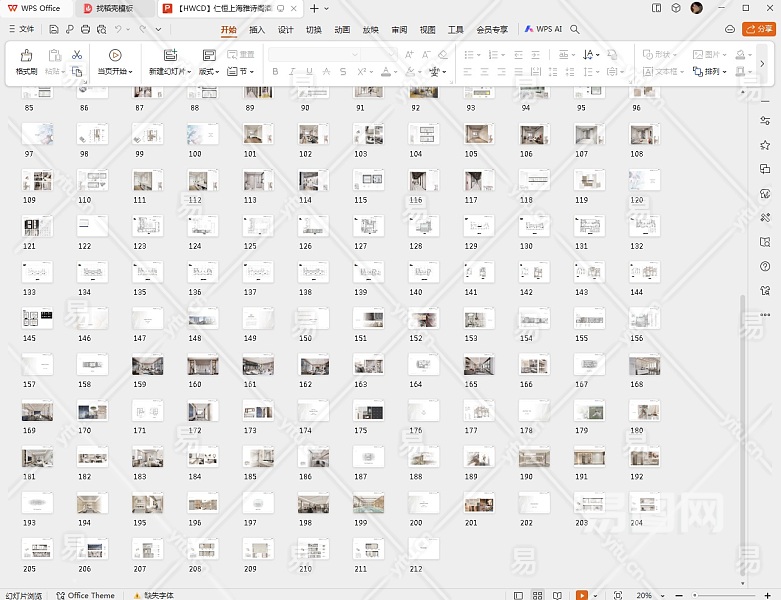
Task: Click the search icon next to WPS AI
Action: [x=575, y=30]
